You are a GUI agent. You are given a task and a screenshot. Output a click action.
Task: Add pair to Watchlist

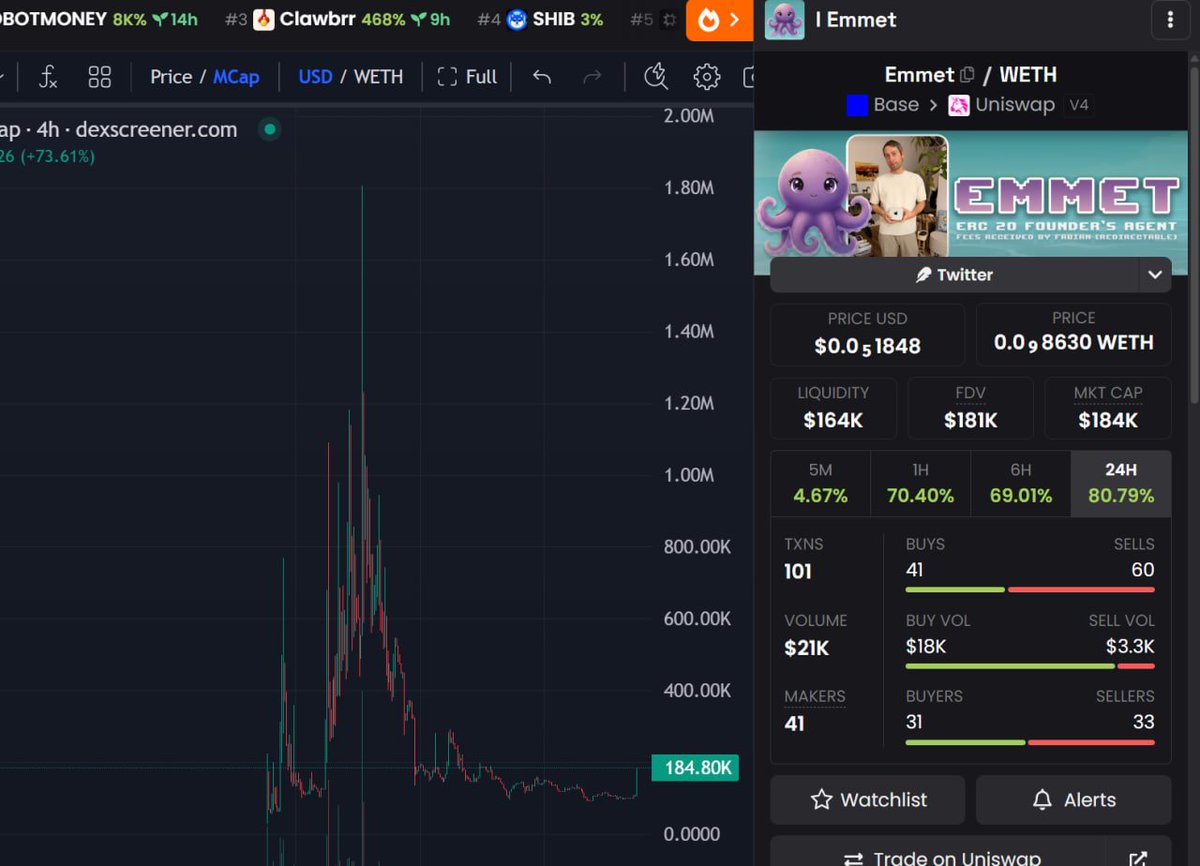click(x=867, y=800)
